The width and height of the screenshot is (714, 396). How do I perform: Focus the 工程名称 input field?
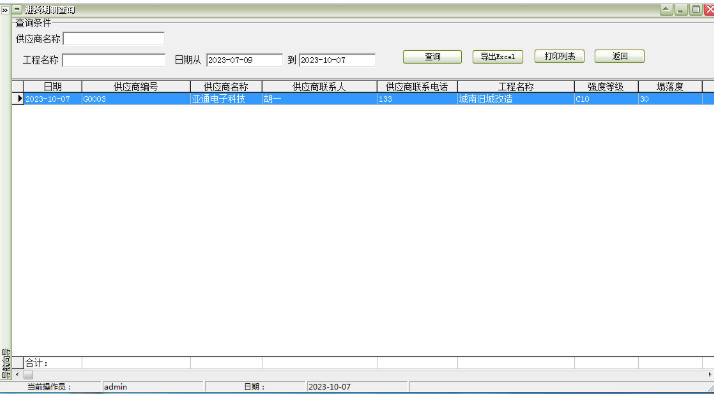(114, 60)
